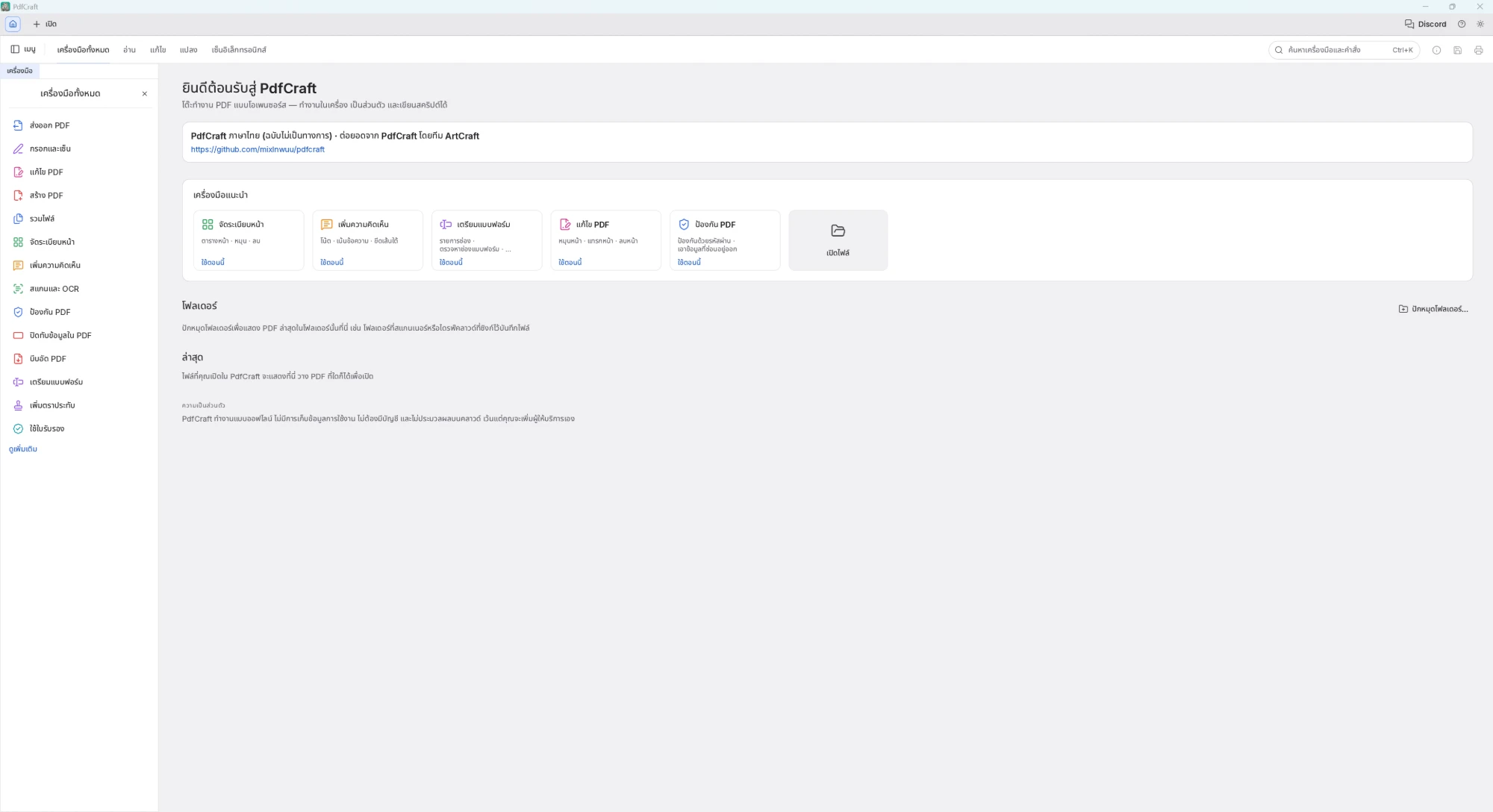Click ใช้ตอนนี้ on เตรียมแบบฟอร์ม card

[451, 262]
